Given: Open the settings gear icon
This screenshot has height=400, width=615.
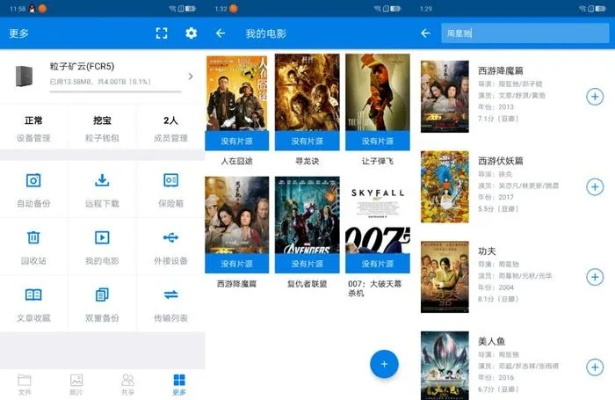Looking at the screenshot, I should point(191,33).
